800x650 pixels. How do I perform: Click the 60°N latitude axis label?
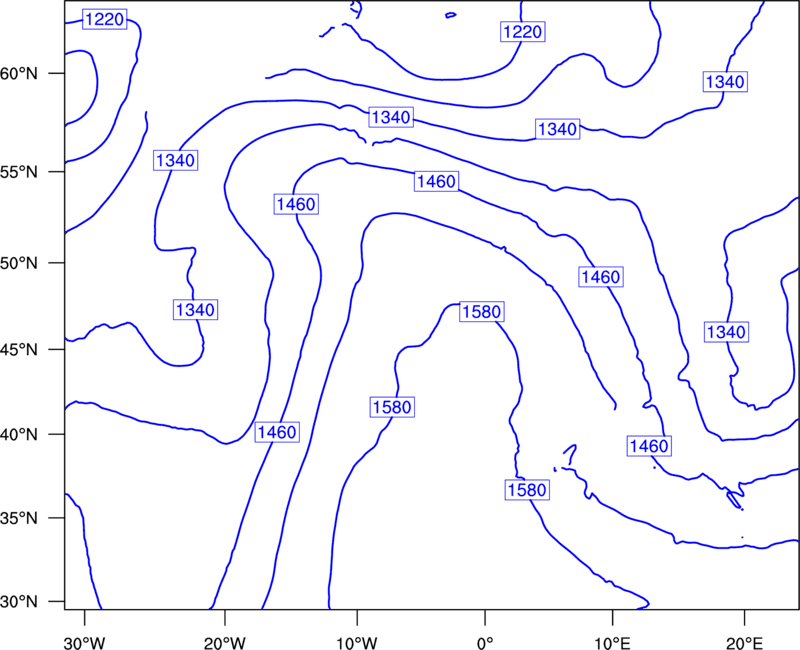(19, 73)
